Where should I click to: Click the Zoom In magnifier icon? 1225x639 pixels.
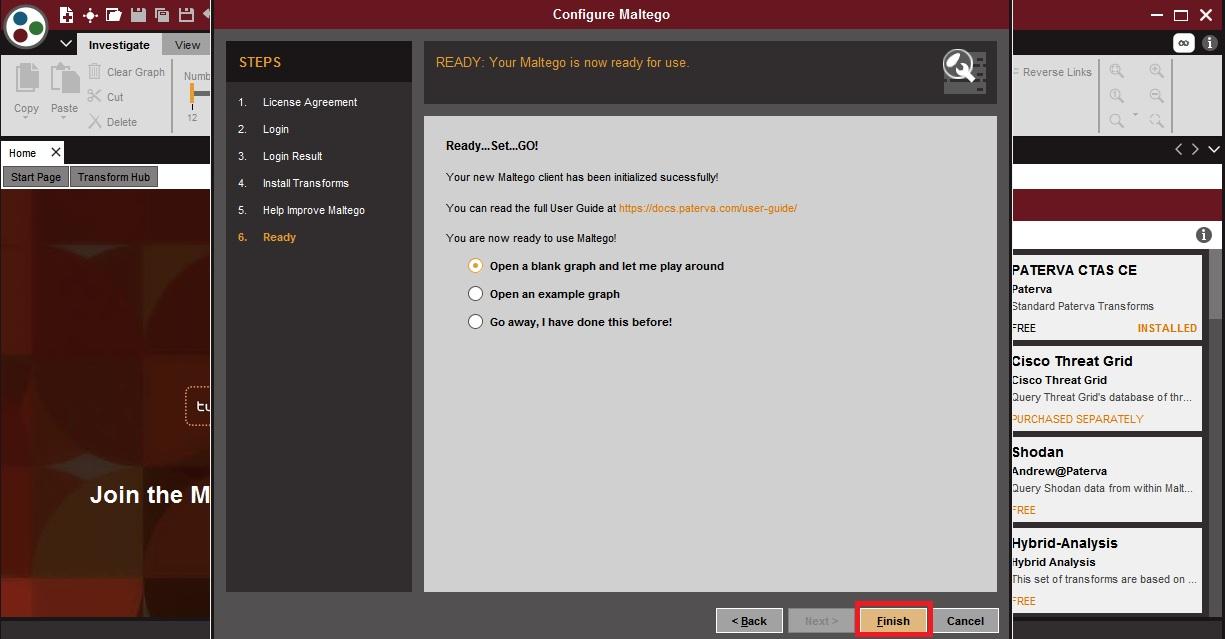click(x=1156, y=71)
